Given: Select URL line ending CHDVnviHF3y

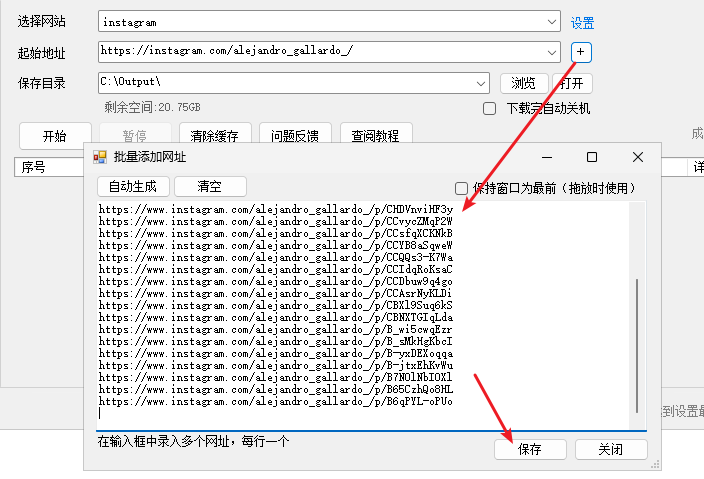Looking at the screenshot, I should coord(276,209).
